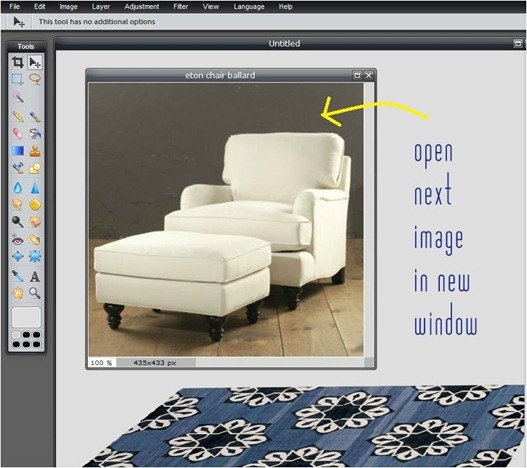
Task: Open the Filter menu
Action: click(180, 6)
